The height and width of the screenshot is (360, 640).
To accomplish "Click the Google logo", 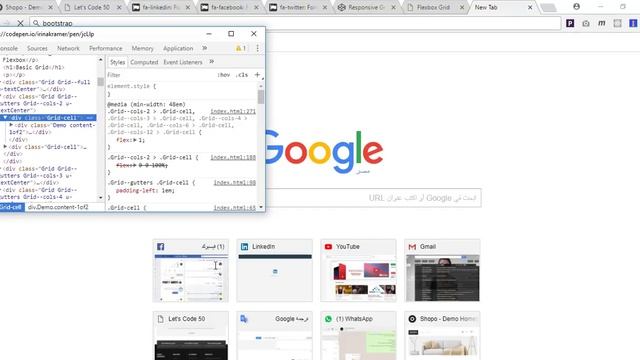I will point(324,152).
